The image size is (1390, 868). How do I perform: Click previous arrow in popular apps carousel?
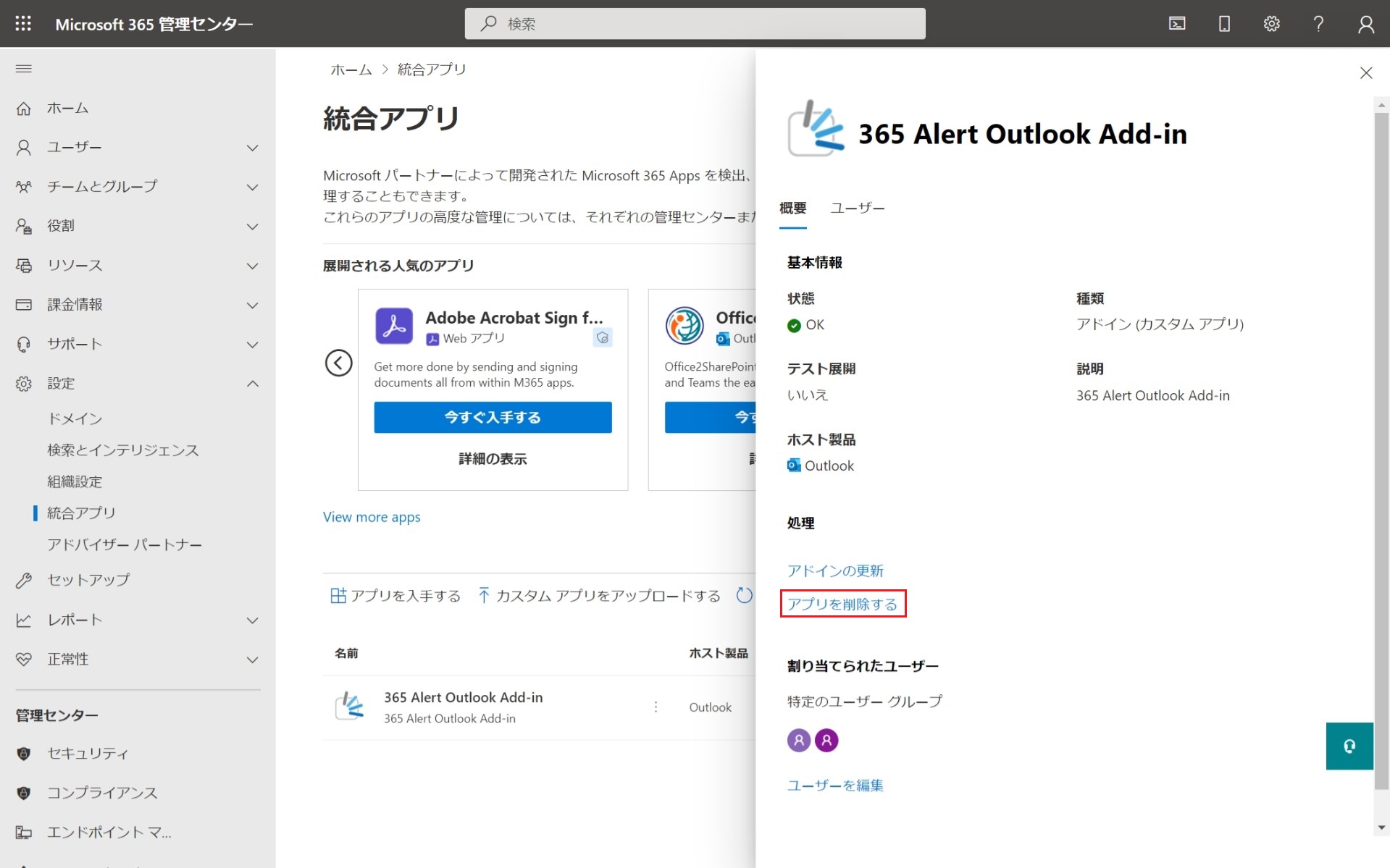pos(338,363)
